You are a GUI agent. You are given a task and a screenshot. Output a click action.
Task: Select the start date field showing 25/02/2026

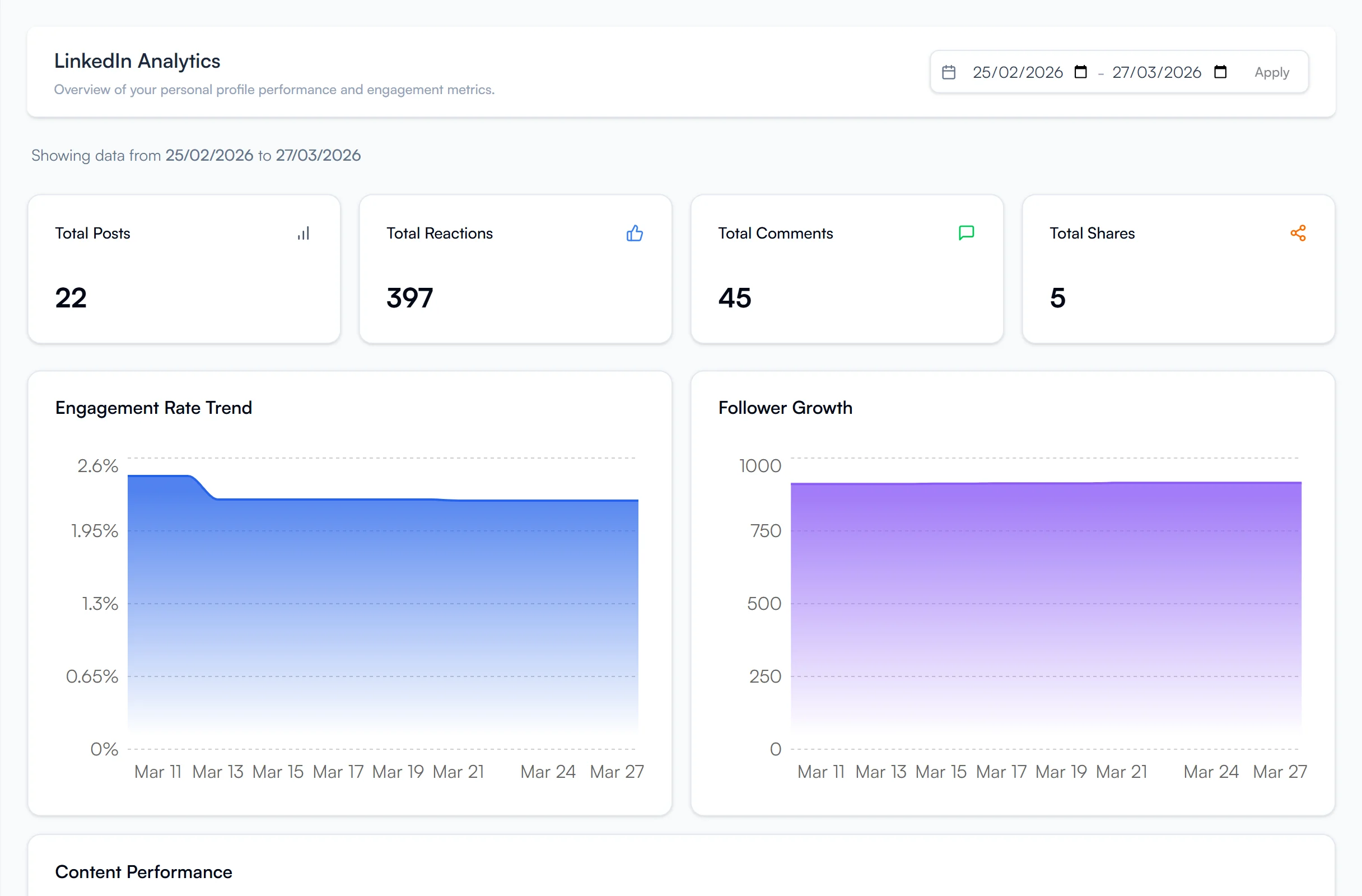coord(1018,72)
